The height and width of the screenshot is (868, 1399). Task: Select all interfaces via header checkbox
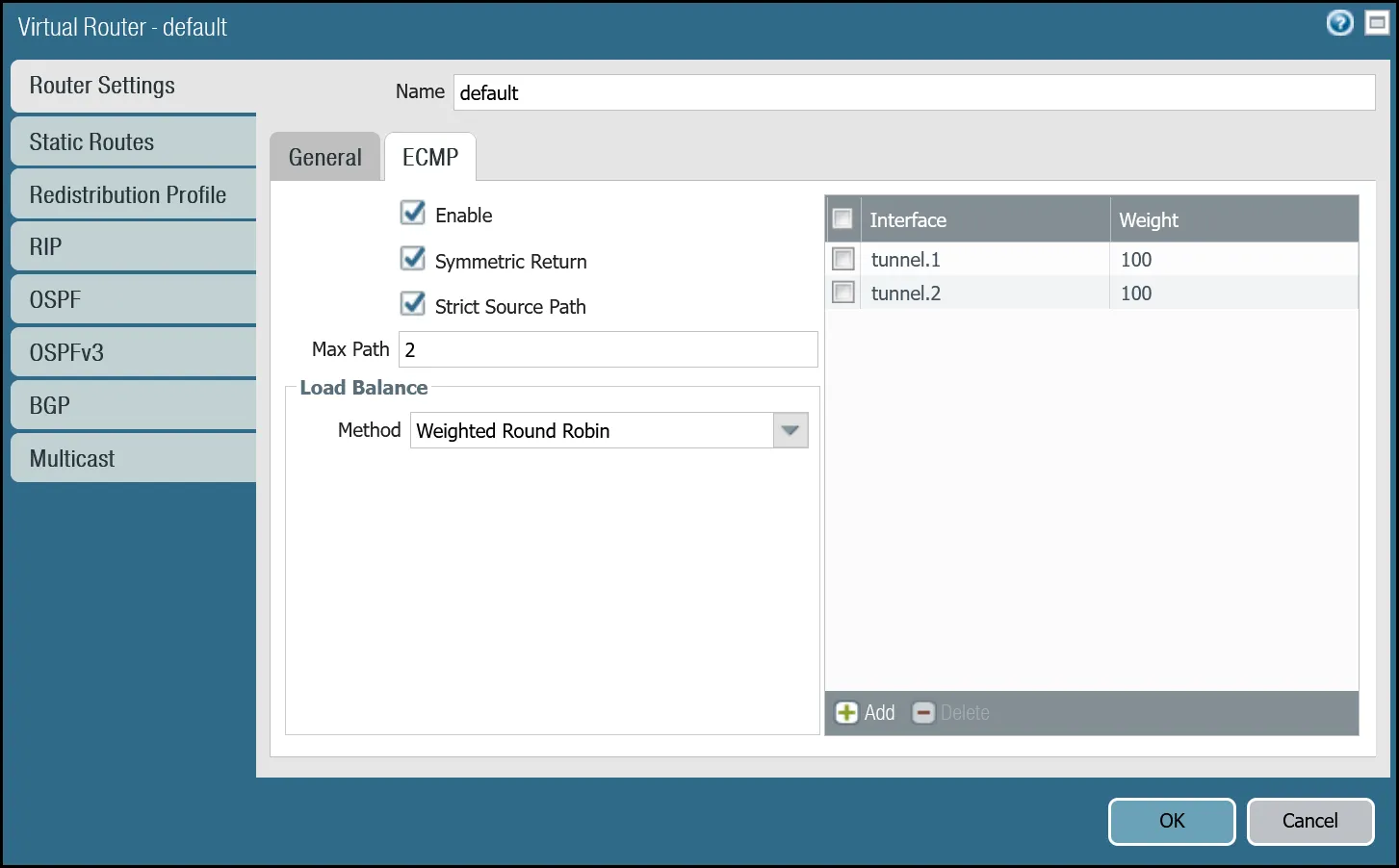842,219
